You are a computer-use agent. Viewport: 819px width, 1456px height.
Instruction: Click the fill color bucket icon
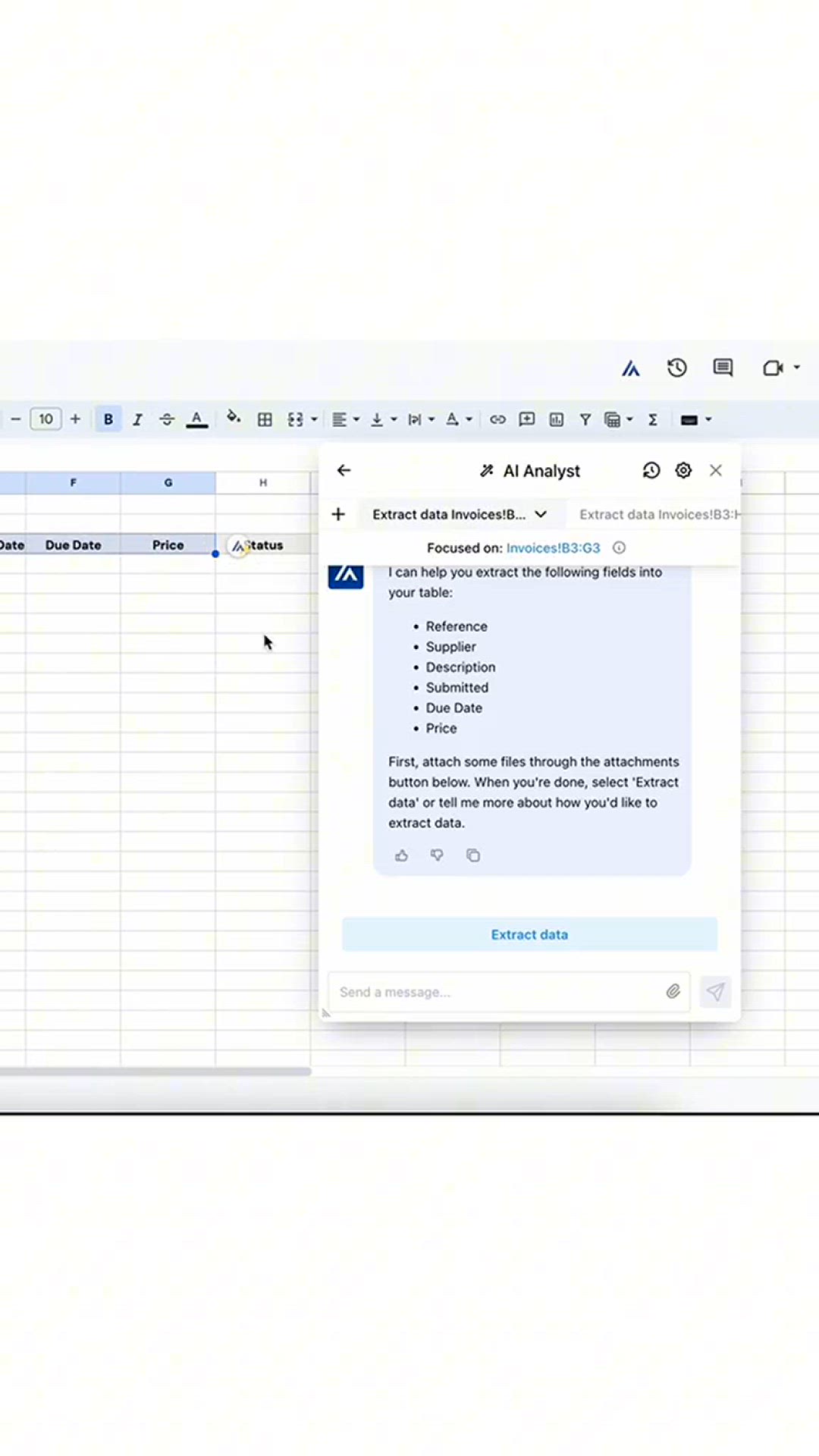click(x=234, y=418)
